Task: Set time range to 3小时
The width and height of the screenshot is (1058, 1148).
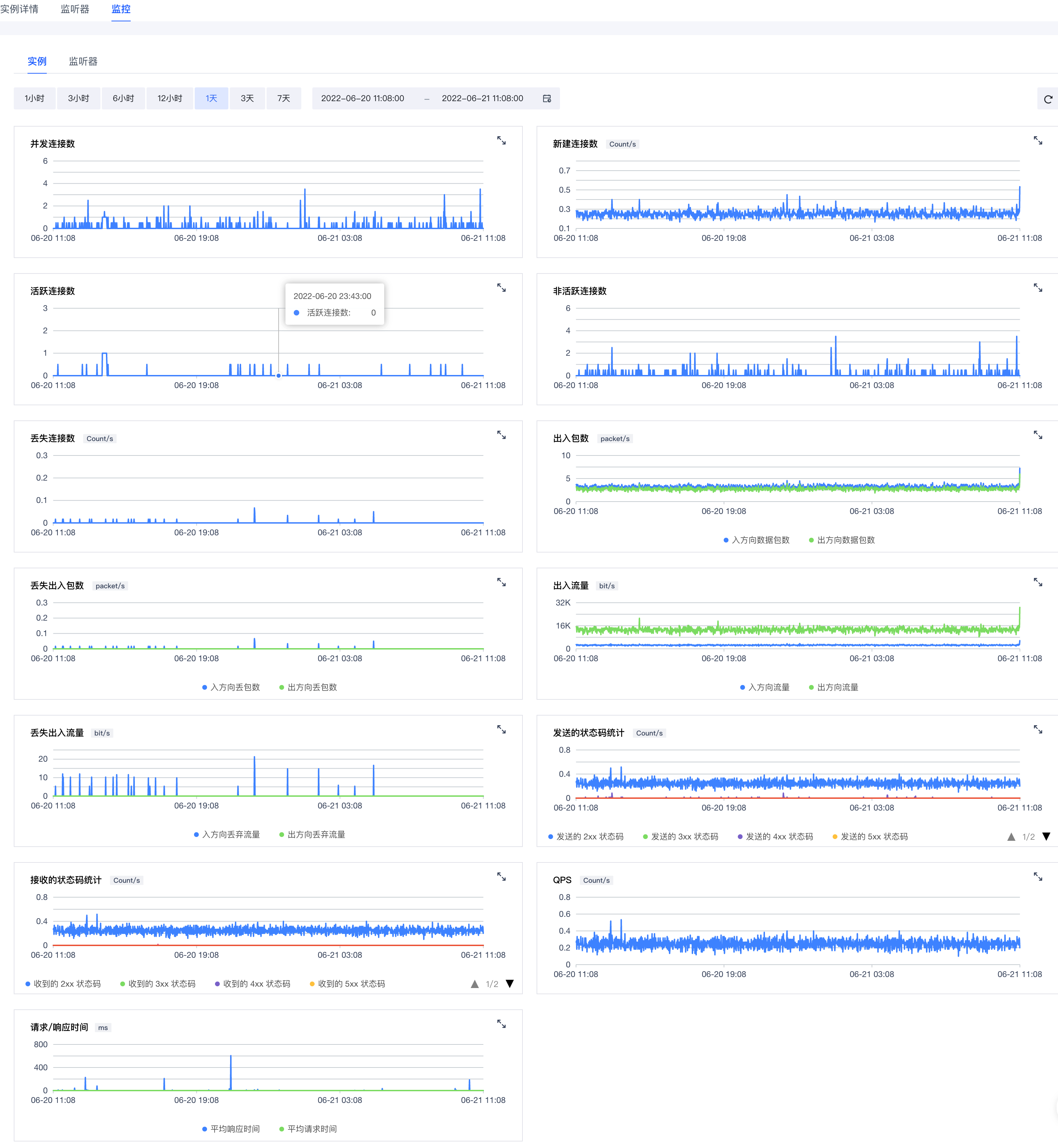Action: (x=78, y=98)
